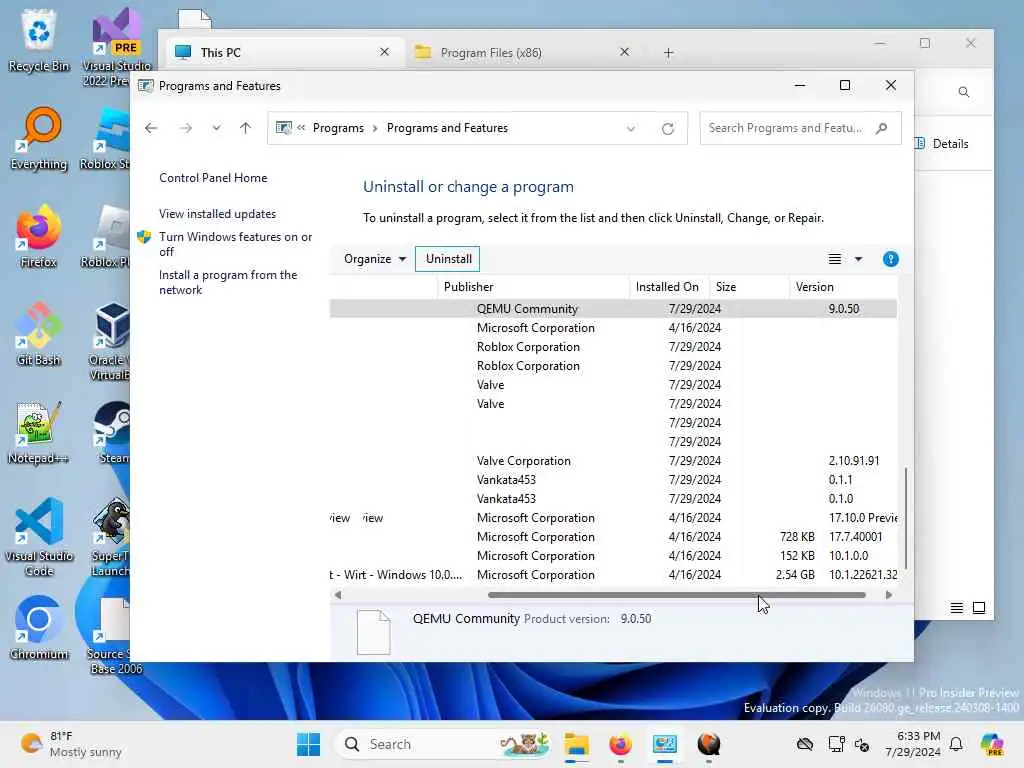
Task: Open the clock showing 6:33 PM
Action: coord(912,744)
